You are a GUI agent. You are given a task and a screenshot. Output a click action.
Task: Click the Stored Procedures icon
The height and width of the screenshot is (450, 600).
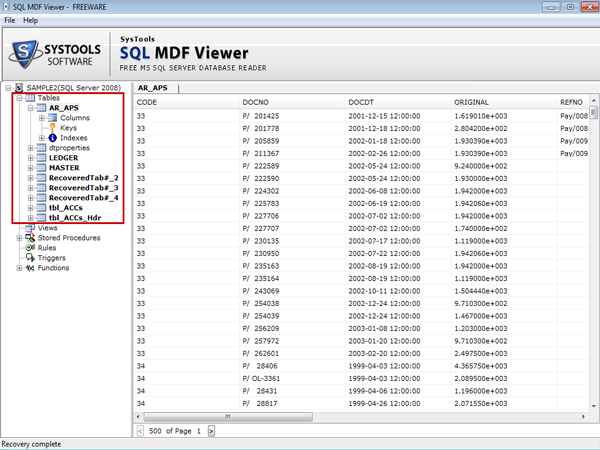[30, 238]
